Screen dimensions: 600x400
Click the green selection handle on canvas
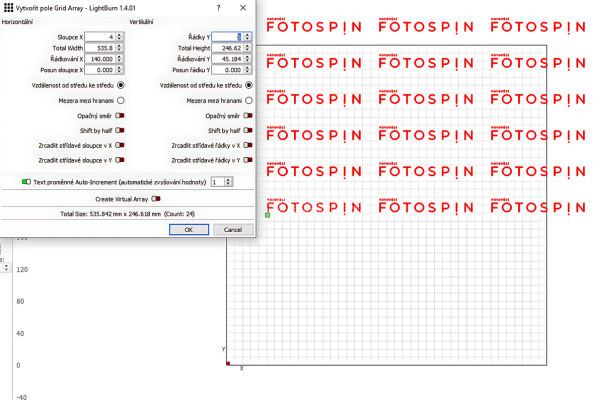tap(267, 215)
